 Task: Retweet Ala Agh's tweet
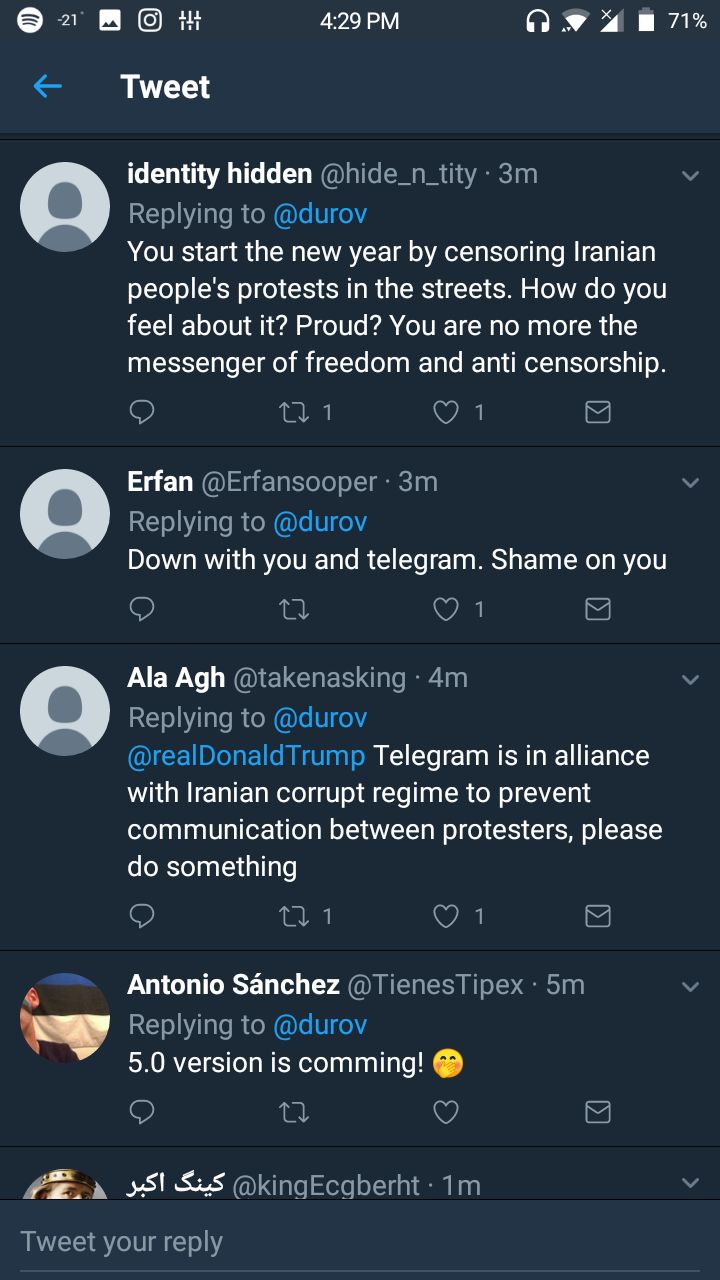click(x=294, y=916)
